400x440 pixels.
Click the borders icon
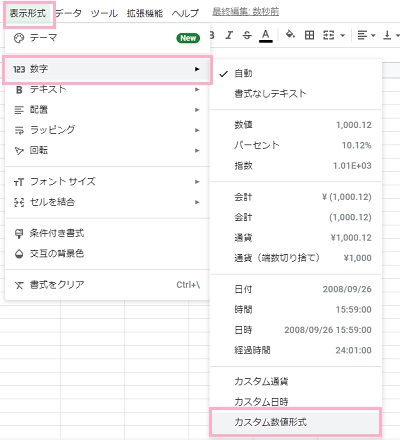point(309,35)
